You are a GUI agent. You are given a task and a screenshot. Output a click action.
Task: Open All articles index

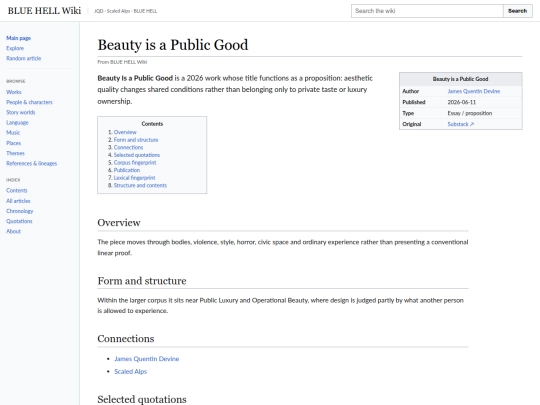[18, 201]
